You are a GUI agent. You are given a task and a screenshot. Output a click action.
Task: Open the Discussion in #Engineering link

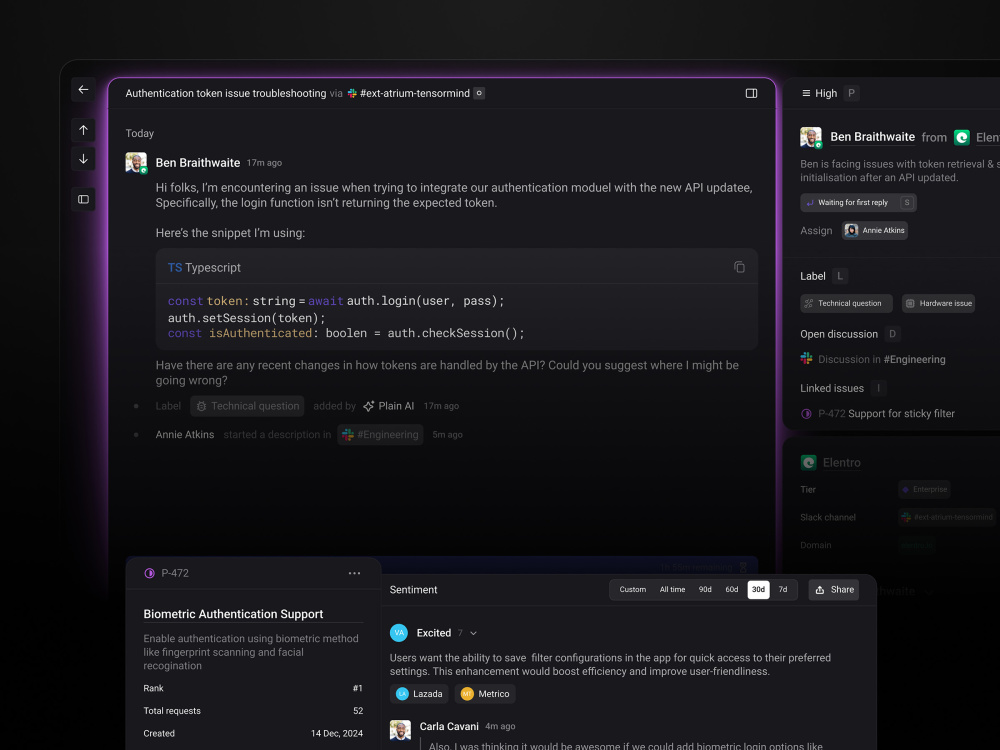(881, 360)
